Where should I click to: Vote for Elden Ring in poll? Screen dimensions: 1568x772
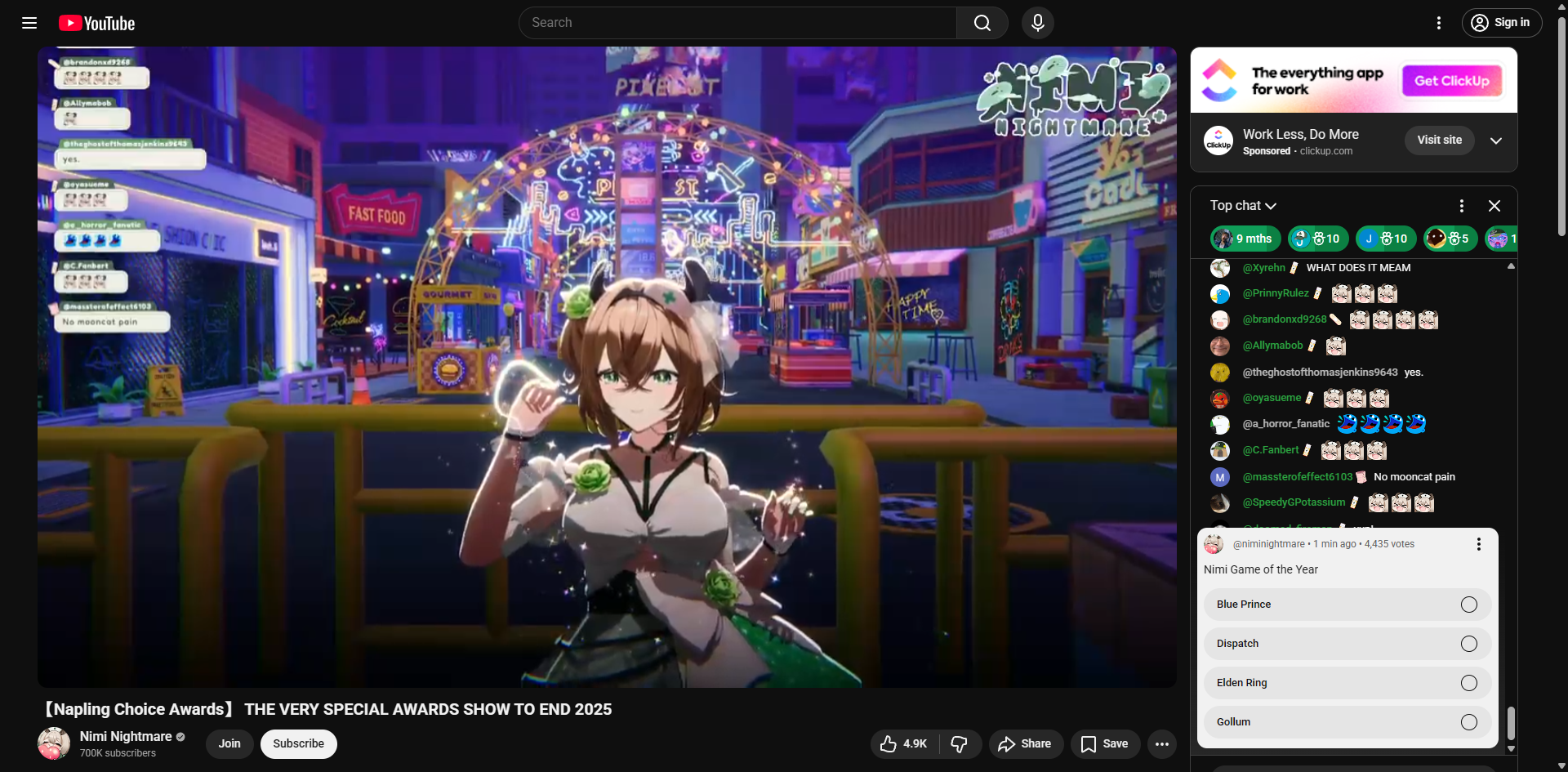pos(1347,683)
